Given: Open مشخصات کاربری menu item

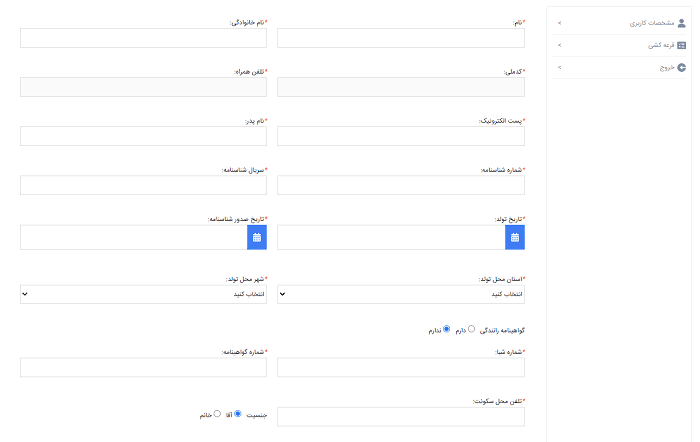Looking at the screenshot, I should pos(651,22).
